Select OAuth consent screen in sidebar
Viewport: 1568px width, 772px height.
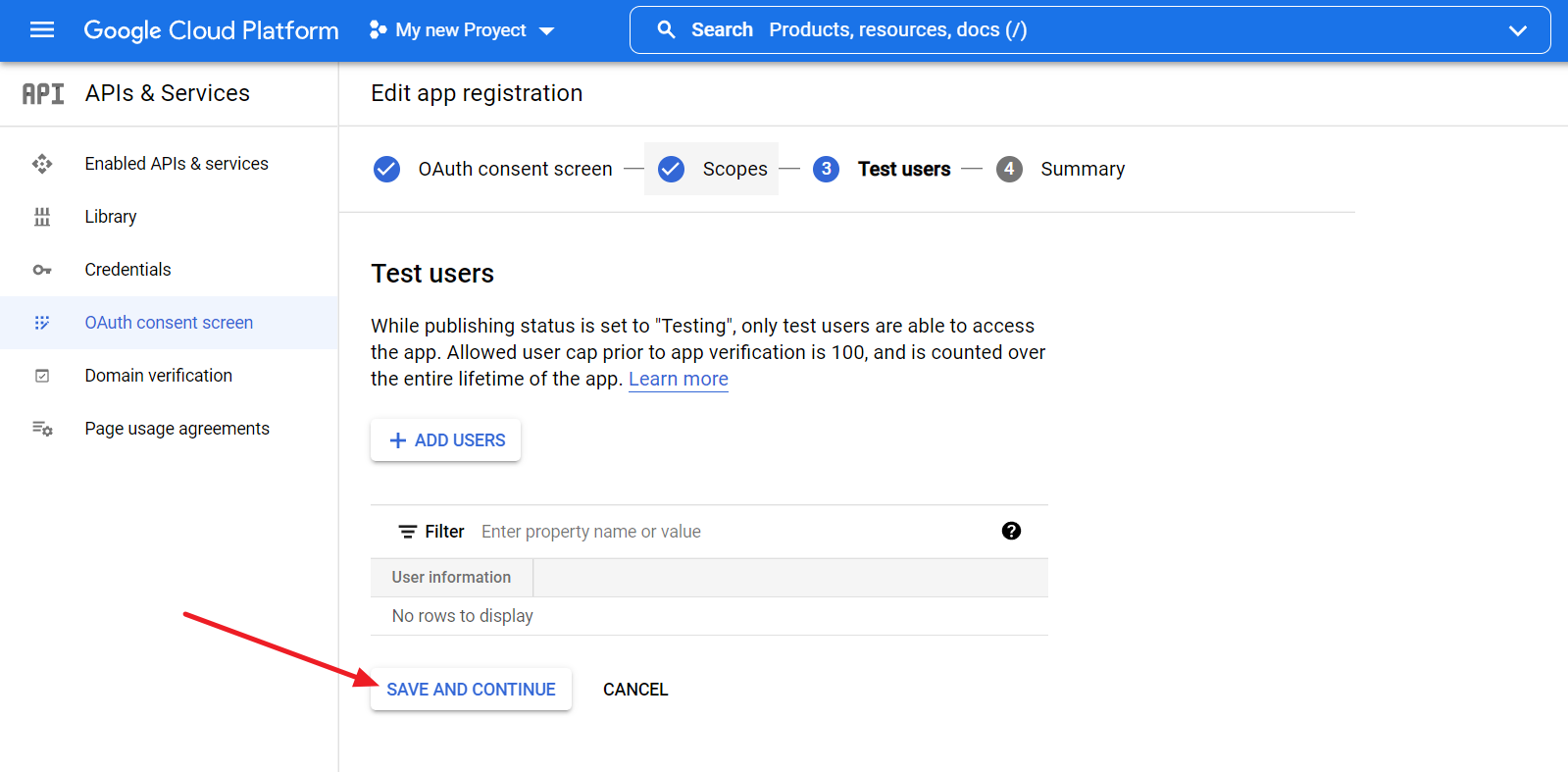[169, 323]
